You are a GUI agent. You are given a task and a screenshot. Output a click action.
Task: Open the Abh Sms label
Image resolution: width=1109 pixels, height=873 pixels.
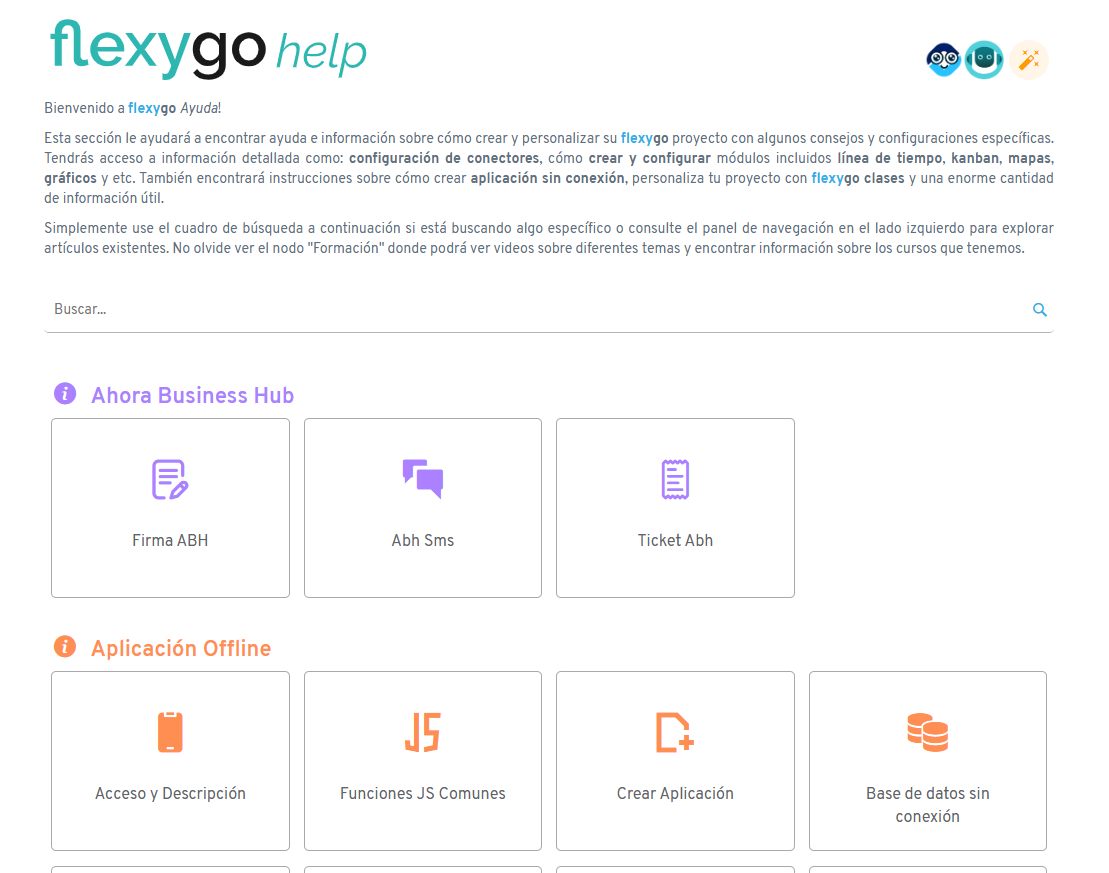click(x=423, y=540)
